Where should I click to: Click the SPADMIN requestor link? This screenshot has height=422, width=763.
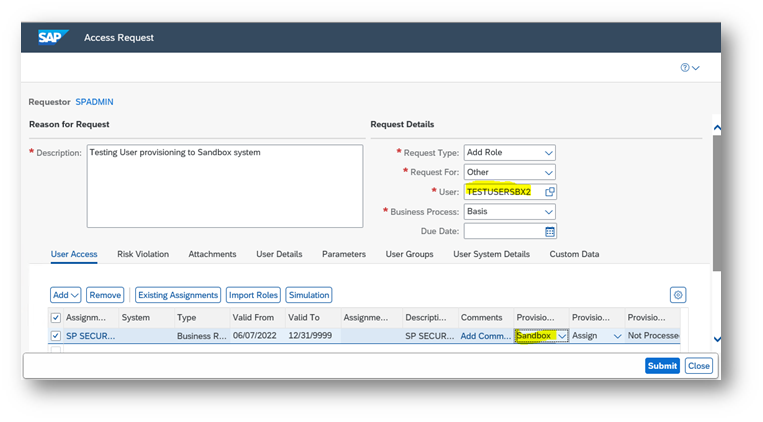[x=94, y=102]
